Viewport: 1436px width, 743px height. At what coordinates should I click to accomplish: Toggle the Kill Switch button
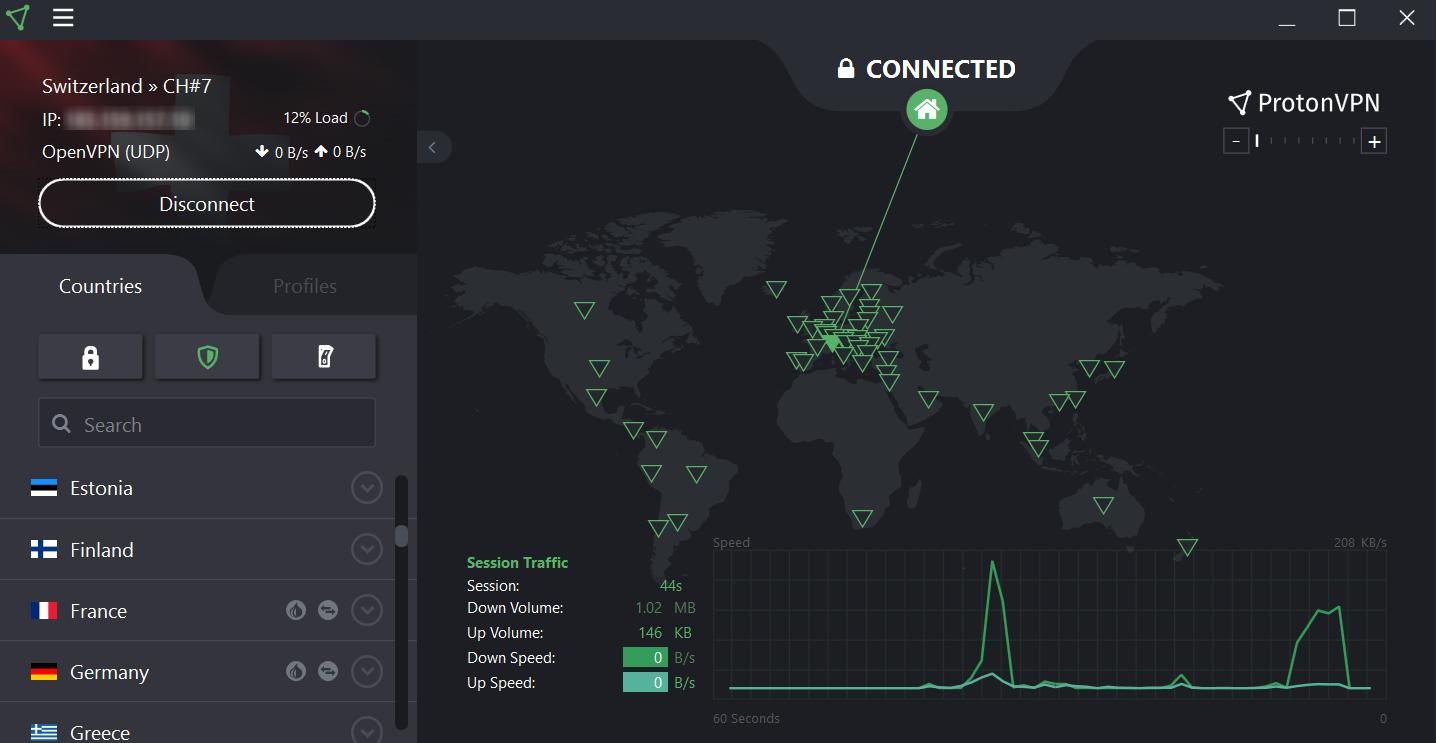coord(324,357)
